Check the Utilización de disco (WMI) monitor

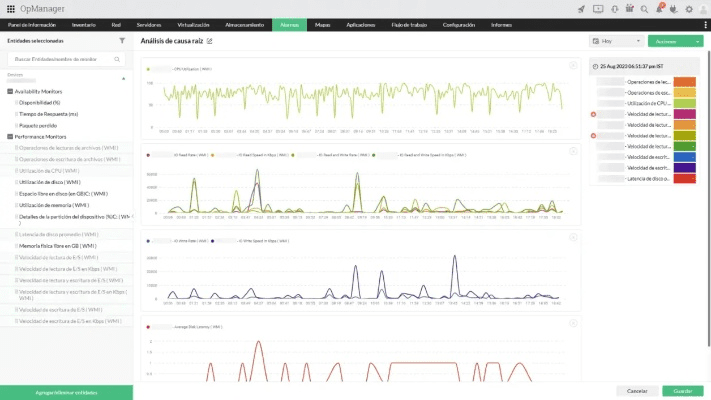pyautogui.click(x=17, y=181)
